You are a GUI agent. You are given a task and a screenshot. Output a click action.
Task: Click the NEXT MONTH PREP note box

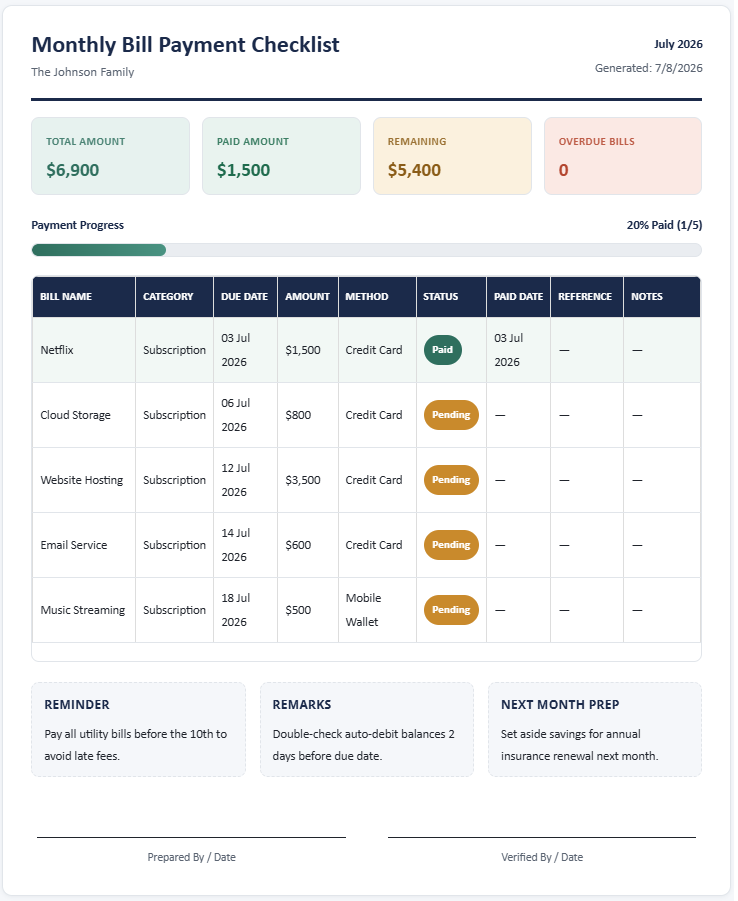coord(595,730)
